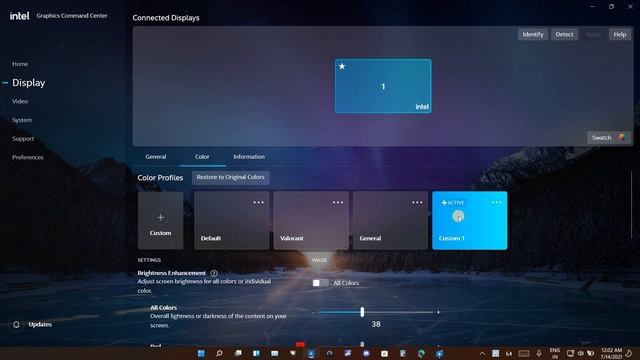Screen dimensions: 640x360
Task: Open volume control in system tray
Action: 580,353
